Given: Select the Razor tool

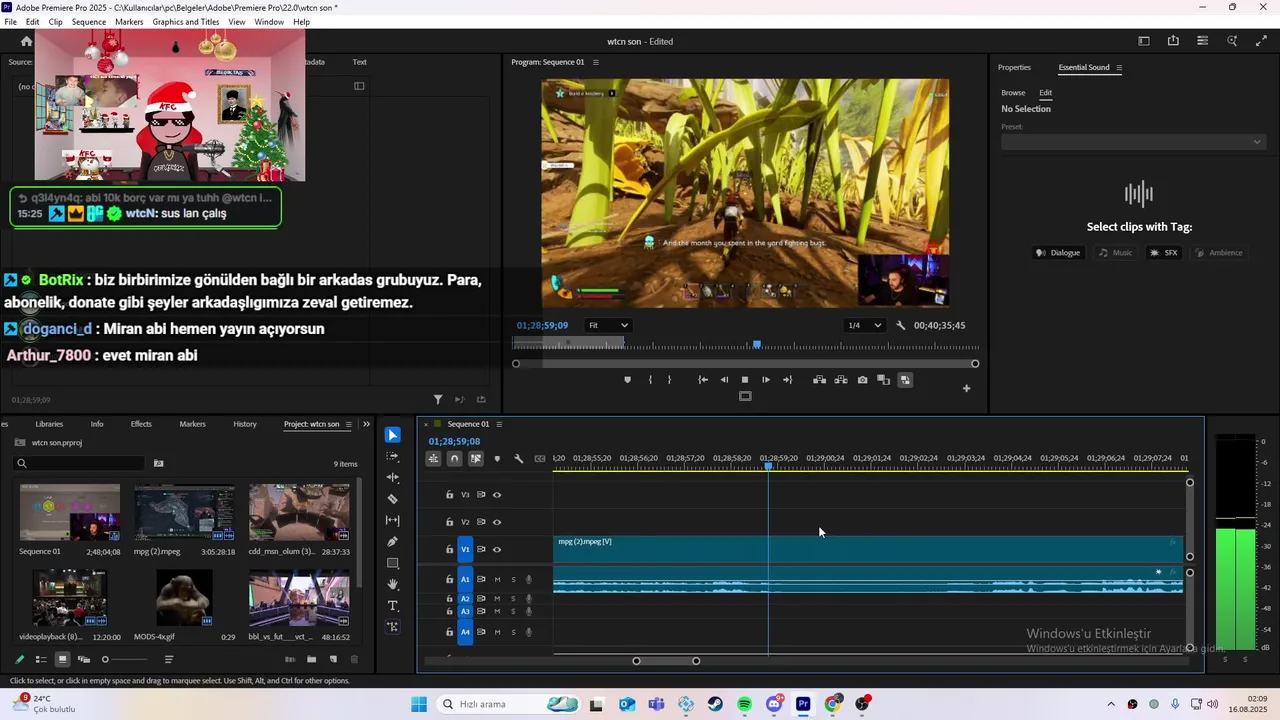Looking at the screenshot, I should click(x=393, y=499).
